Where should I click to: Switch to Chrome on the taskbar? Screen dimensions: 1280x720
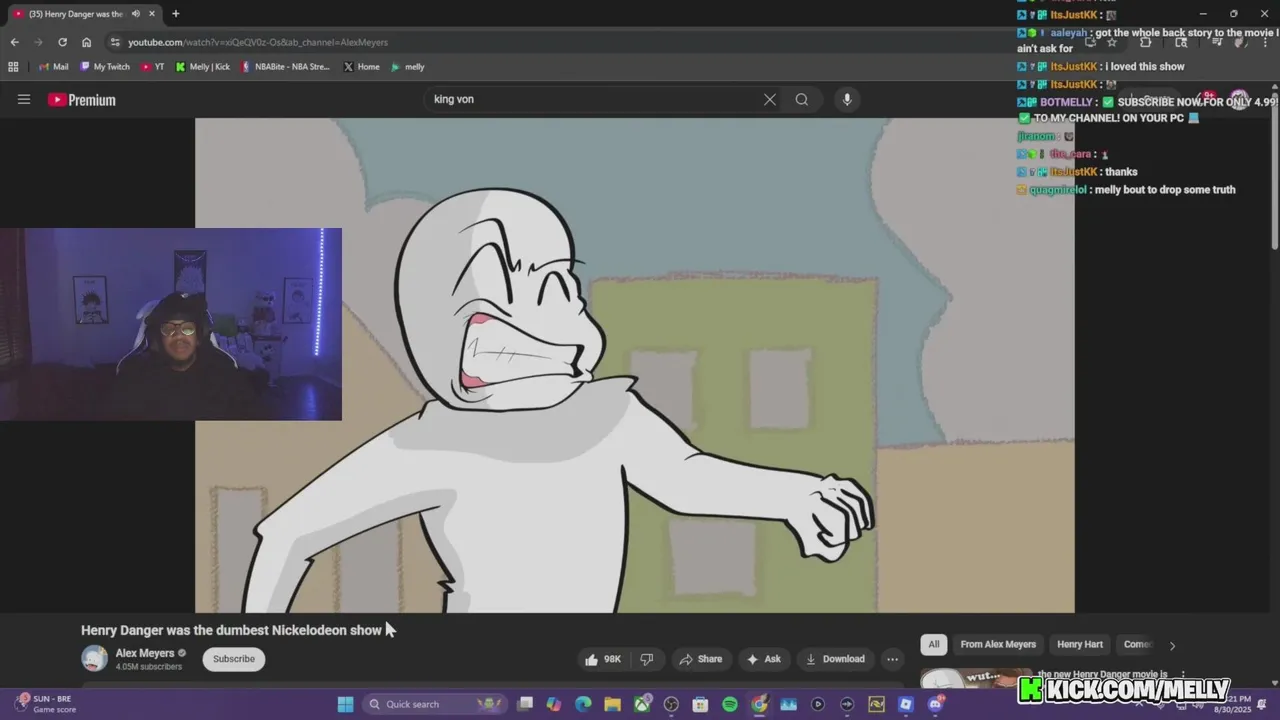[x=759, y=704]
